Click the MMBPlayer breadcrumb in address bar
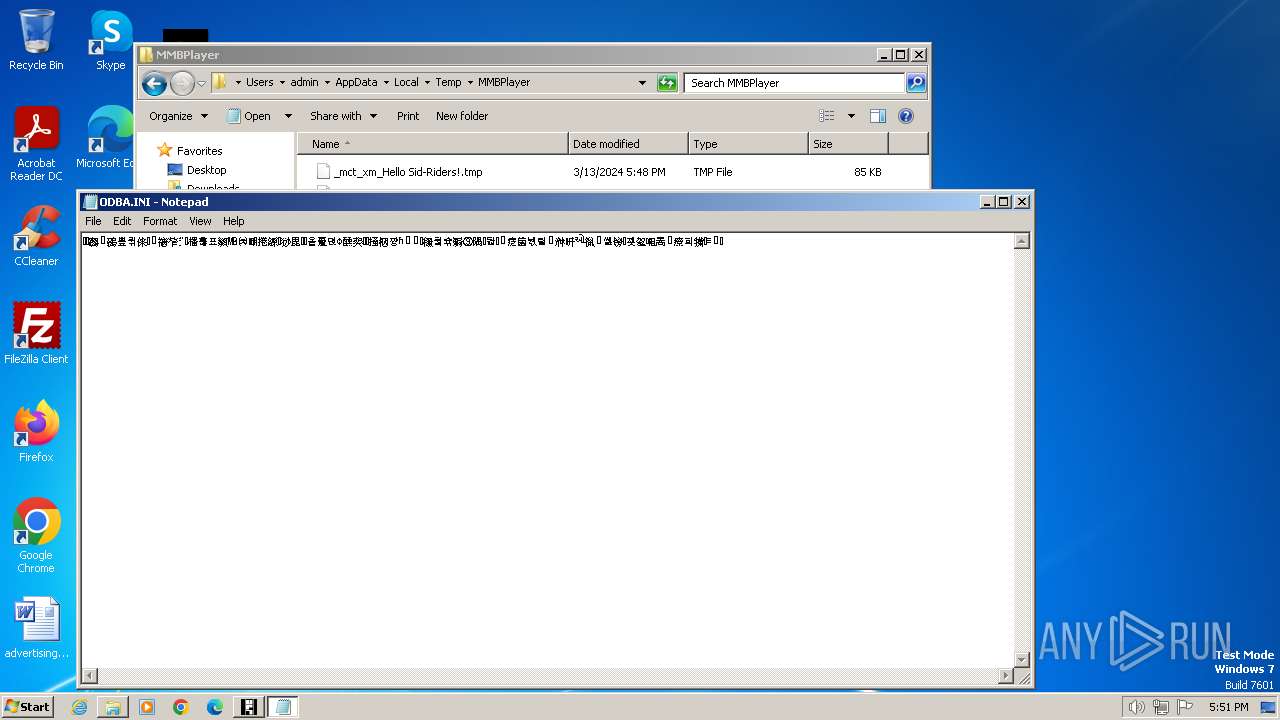Image resolution: width=1280 pixels, height=720 pixels. (504, 83)
